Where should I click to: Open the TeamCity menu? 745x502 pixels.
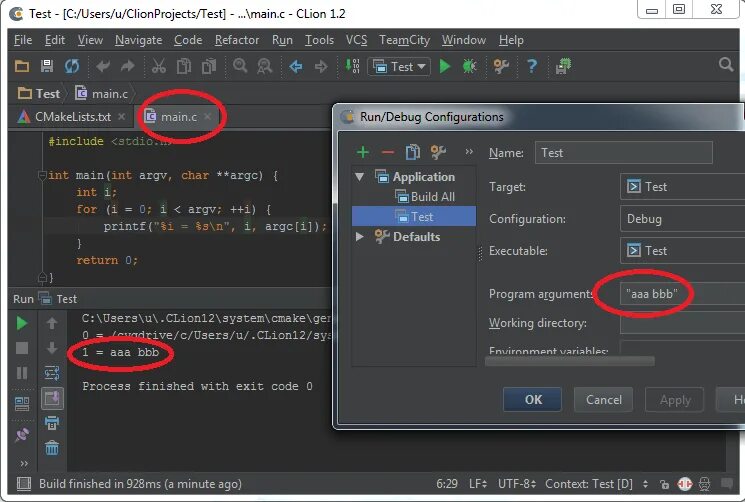pos(404,40)
